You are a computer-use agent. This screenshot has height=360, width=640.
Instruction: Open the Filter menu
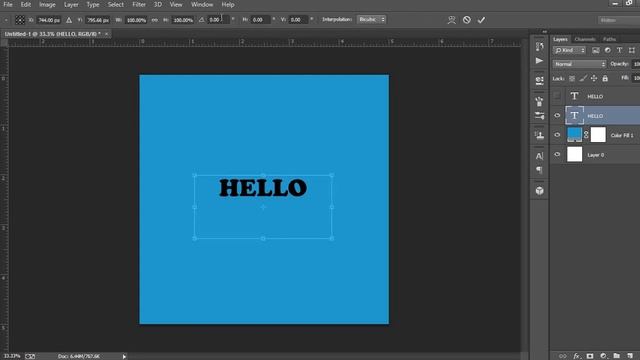coord(139,5)
